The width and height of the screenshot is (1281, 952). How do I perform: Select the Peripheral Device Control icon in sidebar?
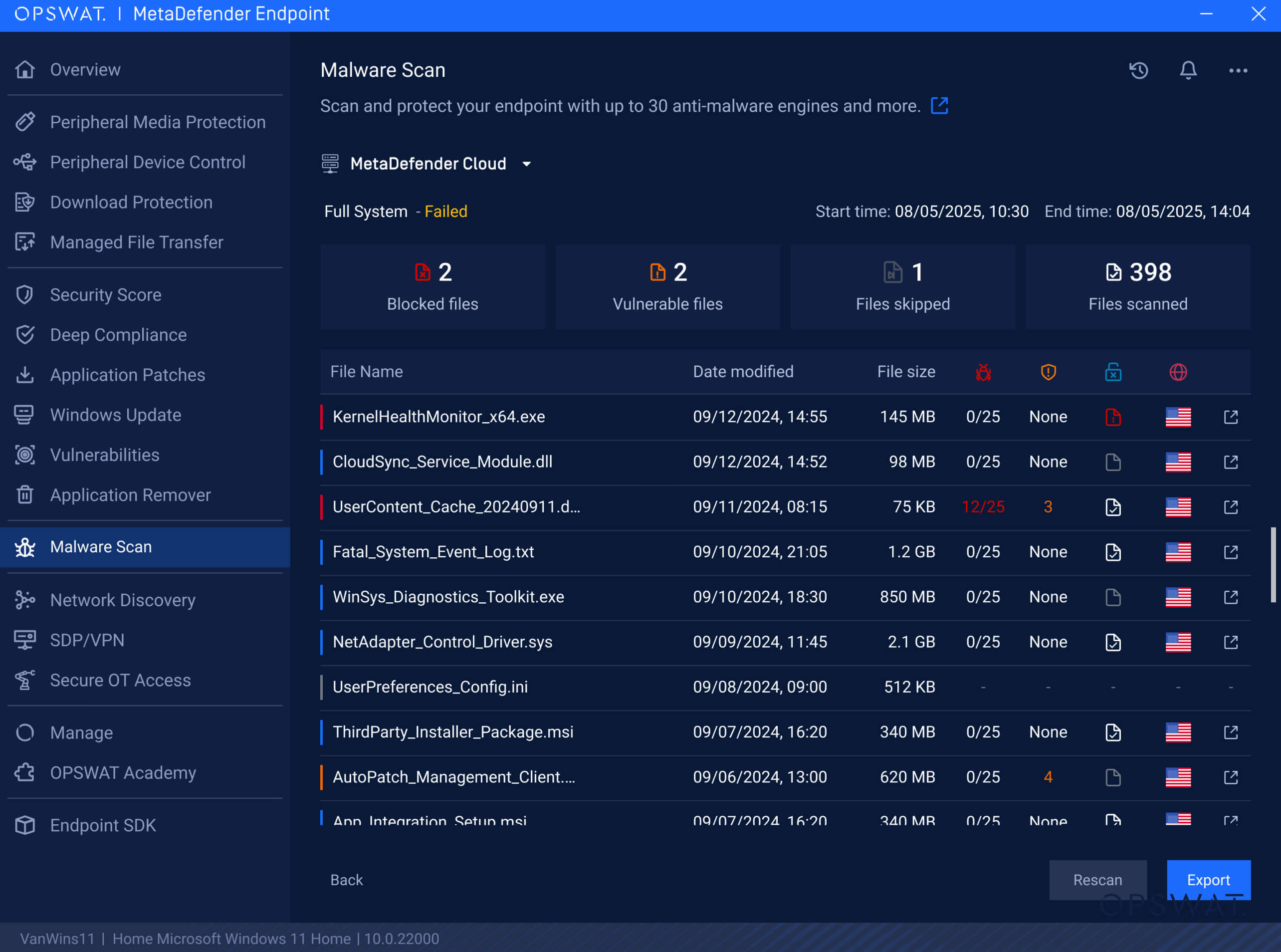click(25, 162)
